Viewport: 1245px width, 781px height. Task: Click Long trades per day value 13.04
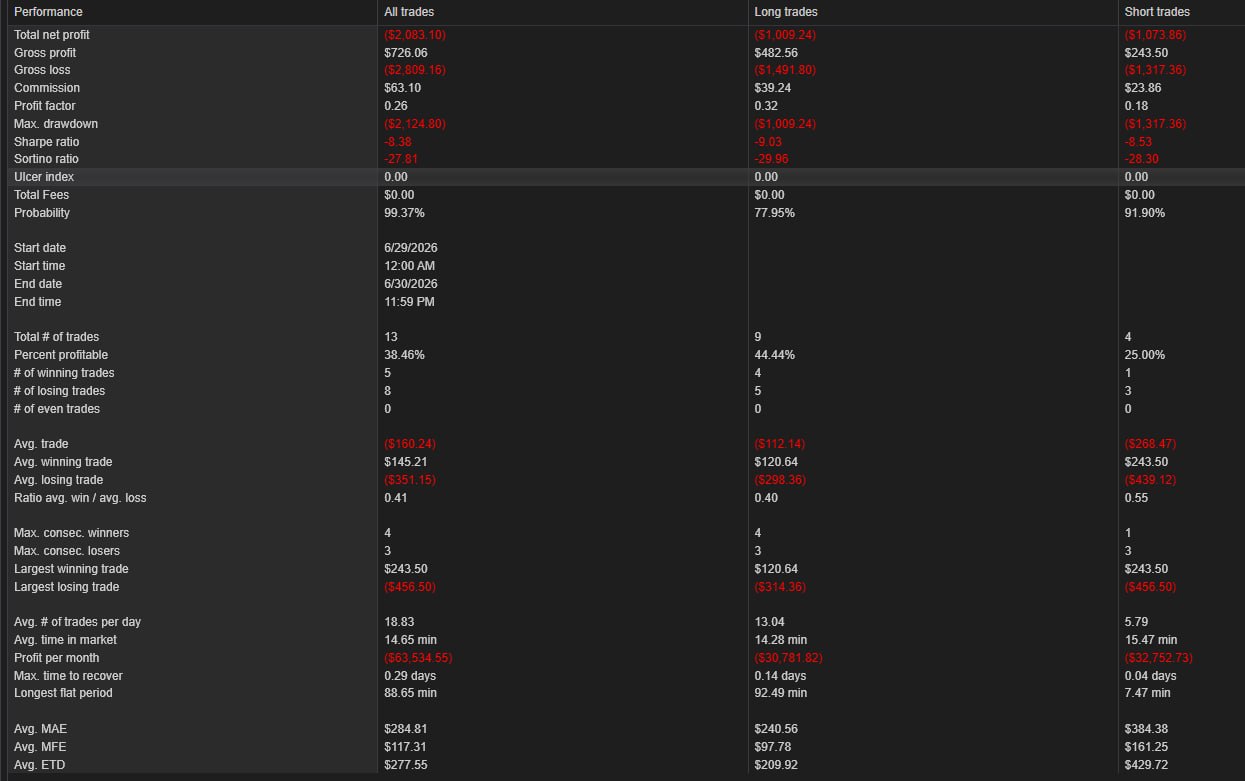click(x=770, y=622)
